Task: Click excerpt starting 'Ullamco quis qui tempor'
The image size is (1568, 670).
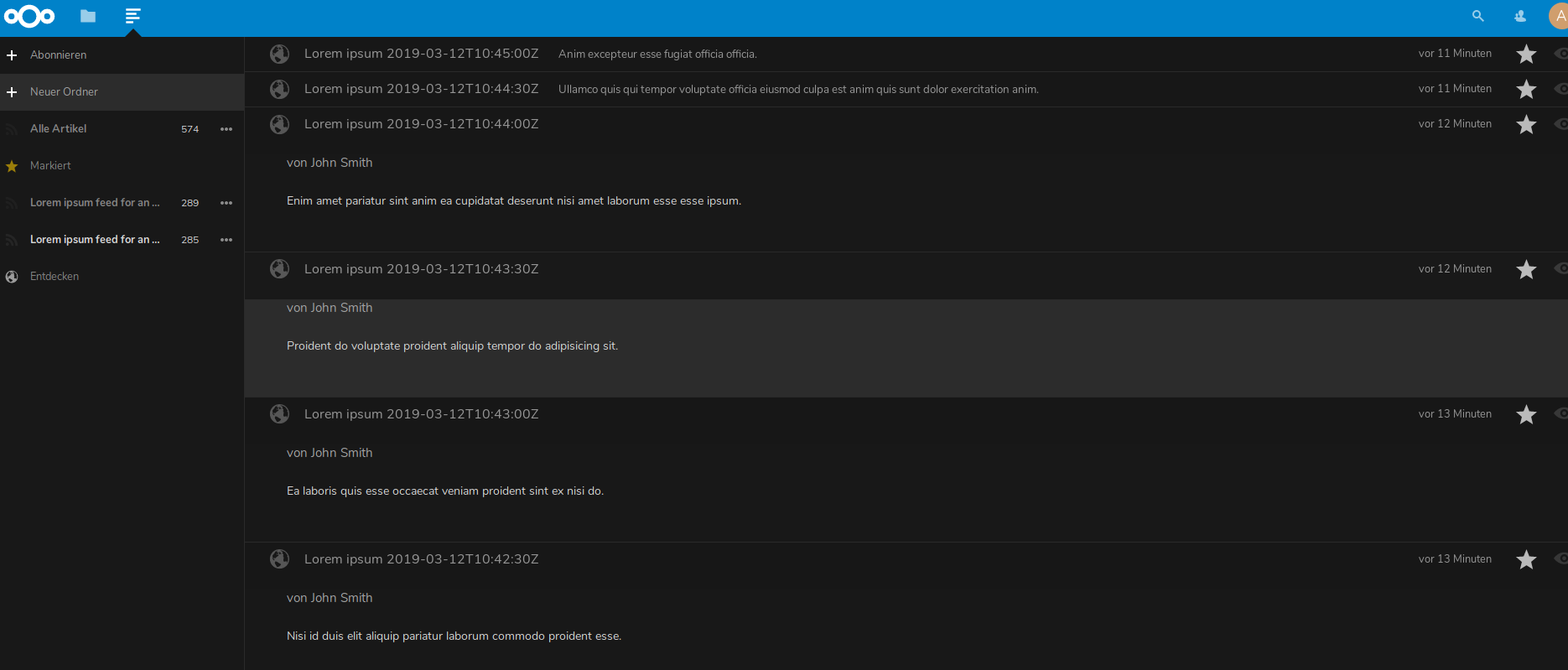Action: (798, 90)
